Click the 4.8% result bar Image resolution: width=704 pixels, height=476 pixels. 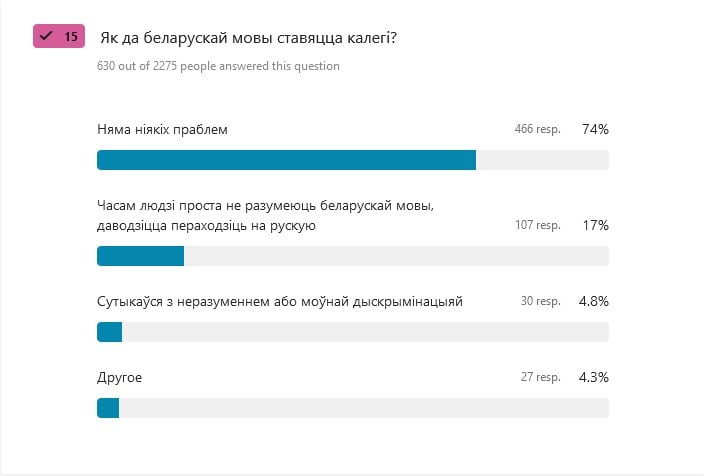tap(353, 332)
